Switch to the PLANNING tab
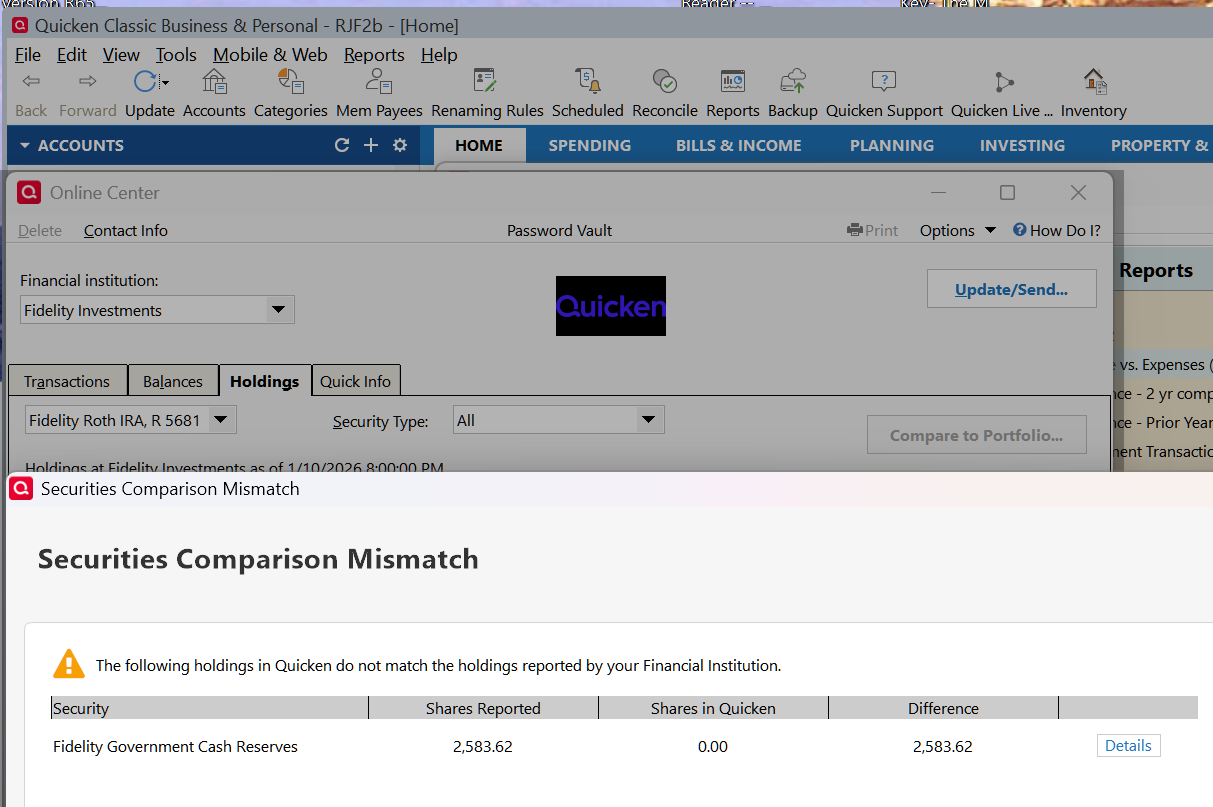The width and height of the screenshot is (1213, 807). coord(892,145)
